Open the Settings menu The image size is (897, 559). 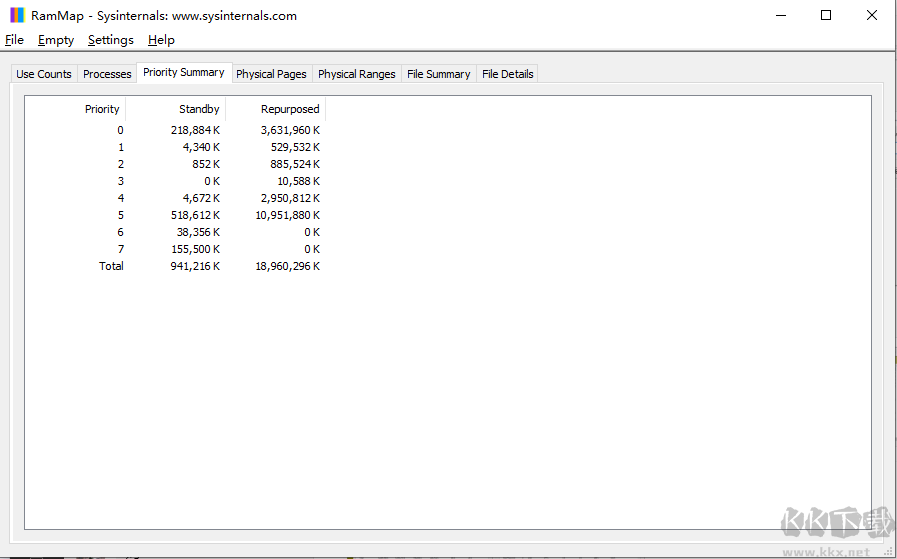click(110, 40)
